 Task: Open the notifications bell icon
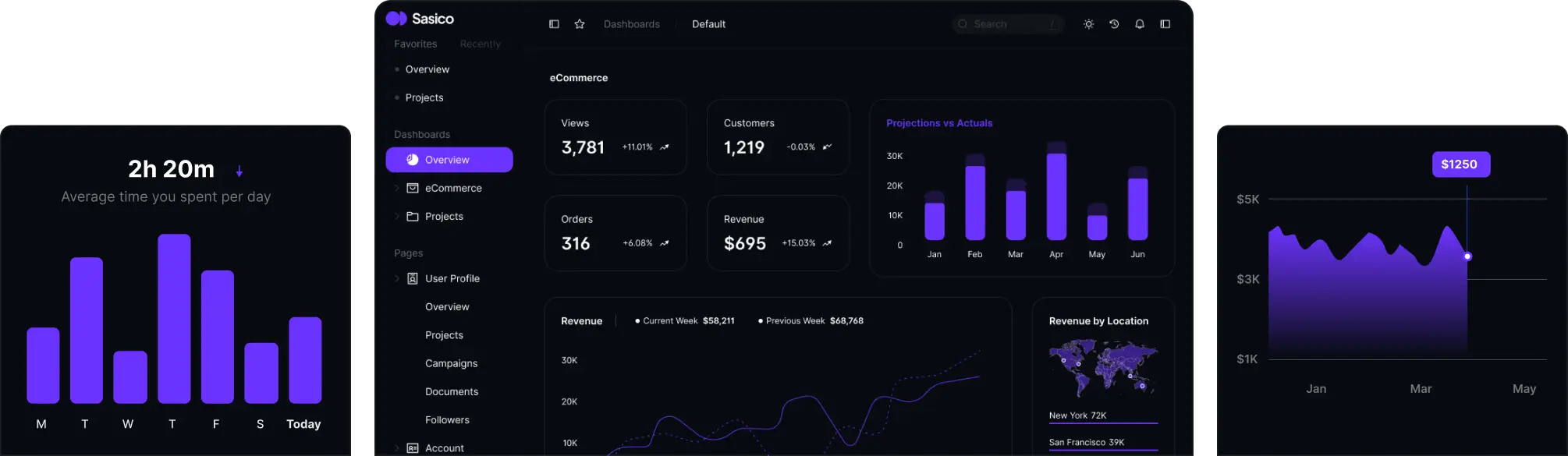click(x=1140, y=24)
